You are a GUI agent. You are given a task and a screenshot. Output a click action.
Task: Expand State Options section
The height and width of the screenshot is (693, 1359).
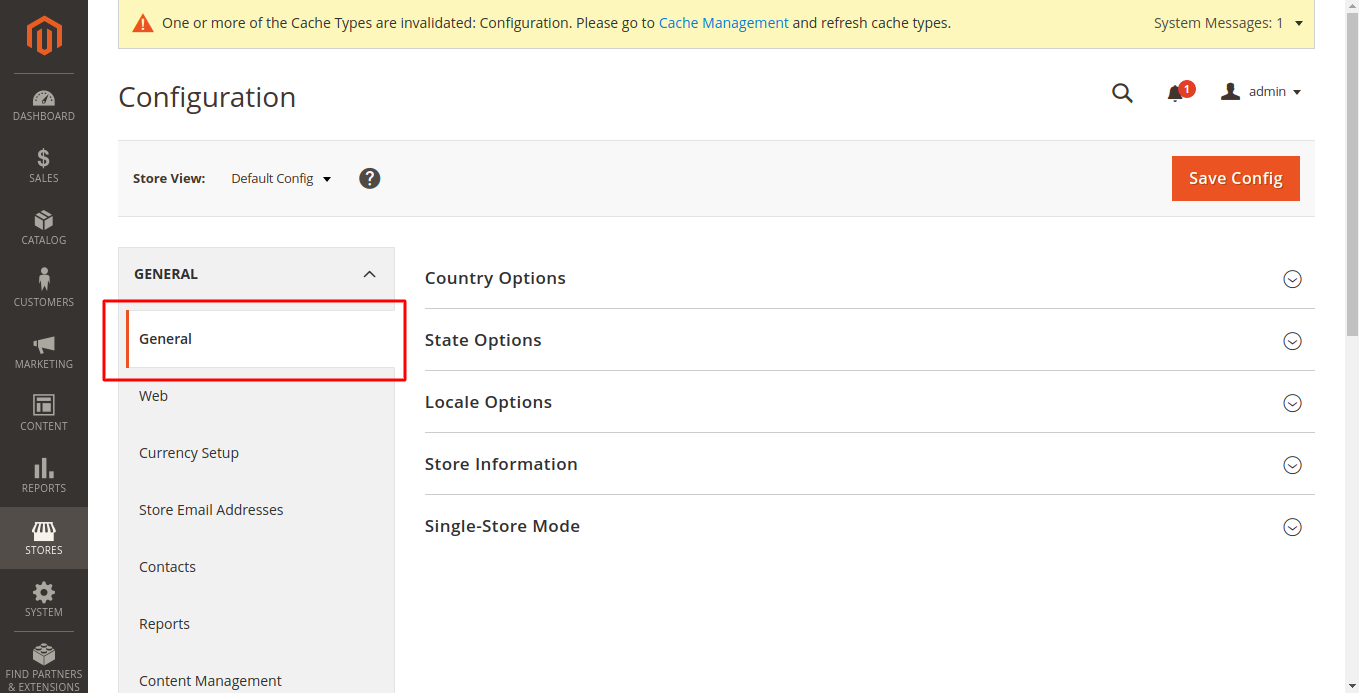click(x=869, y=340)
